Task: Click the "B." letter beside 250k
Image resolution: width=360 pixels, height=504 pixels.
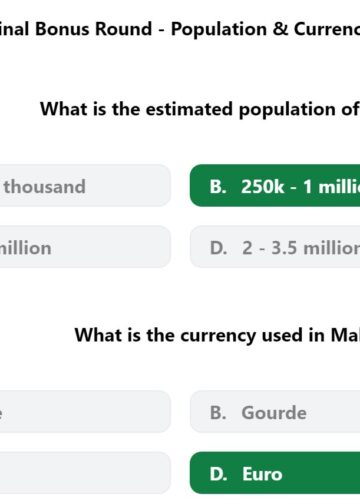Action: 218,187
